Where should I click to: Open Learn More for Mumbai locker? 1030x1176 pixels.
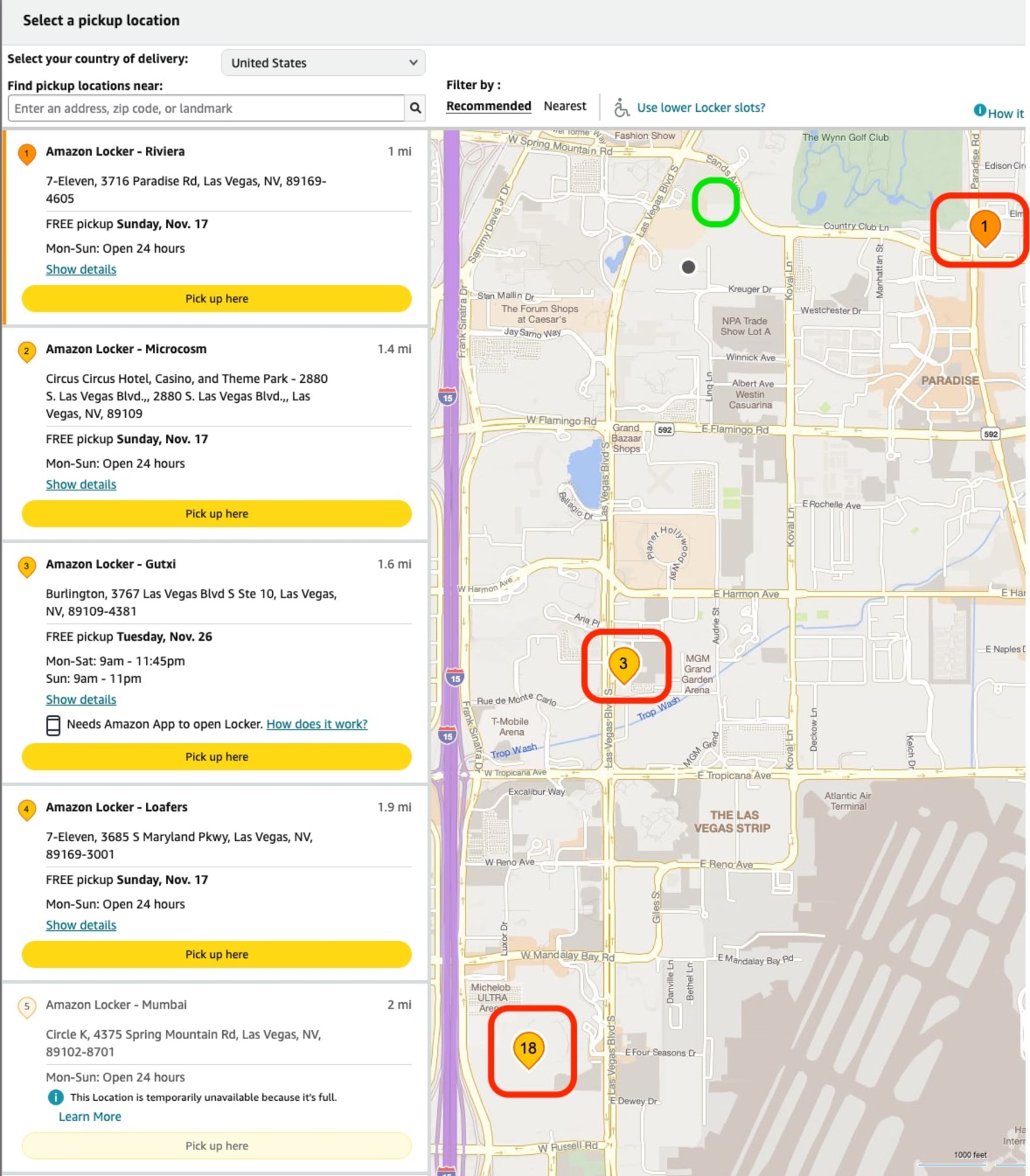90,1117
